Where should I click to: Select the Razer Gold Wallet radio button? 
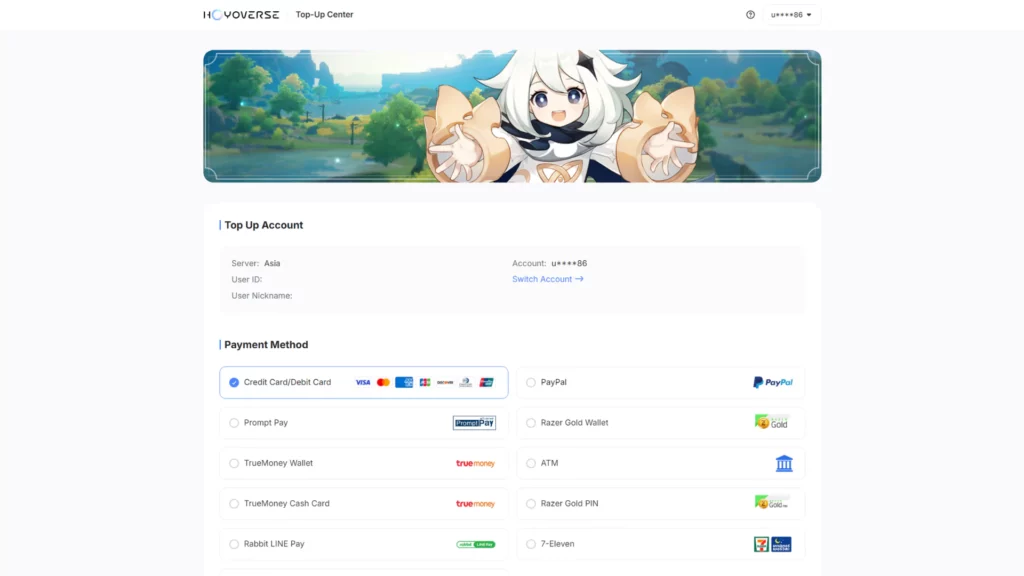[x=531, y=423]
